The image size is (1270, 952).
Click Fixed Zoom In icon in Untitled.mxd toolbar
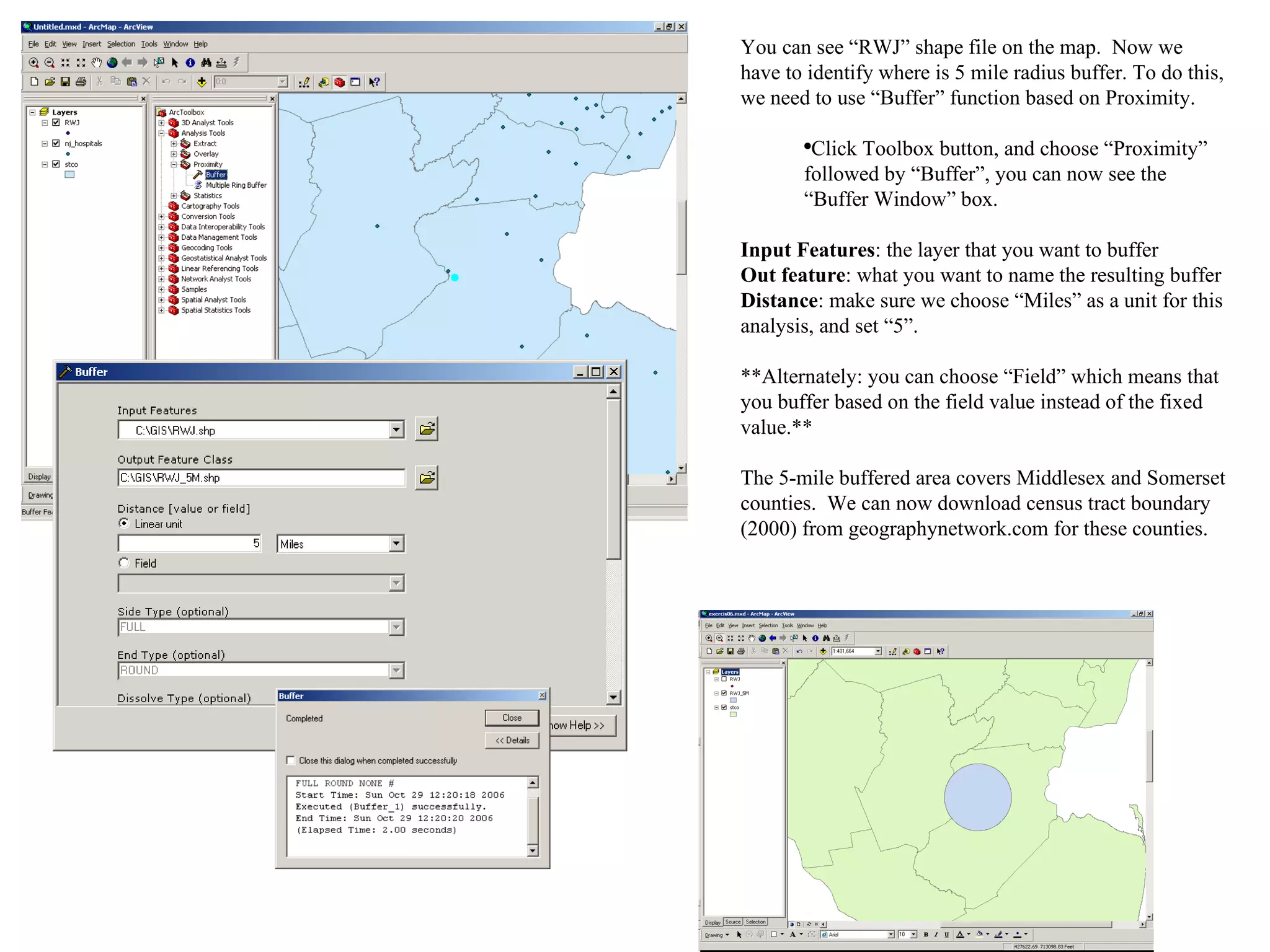point(65,63)
